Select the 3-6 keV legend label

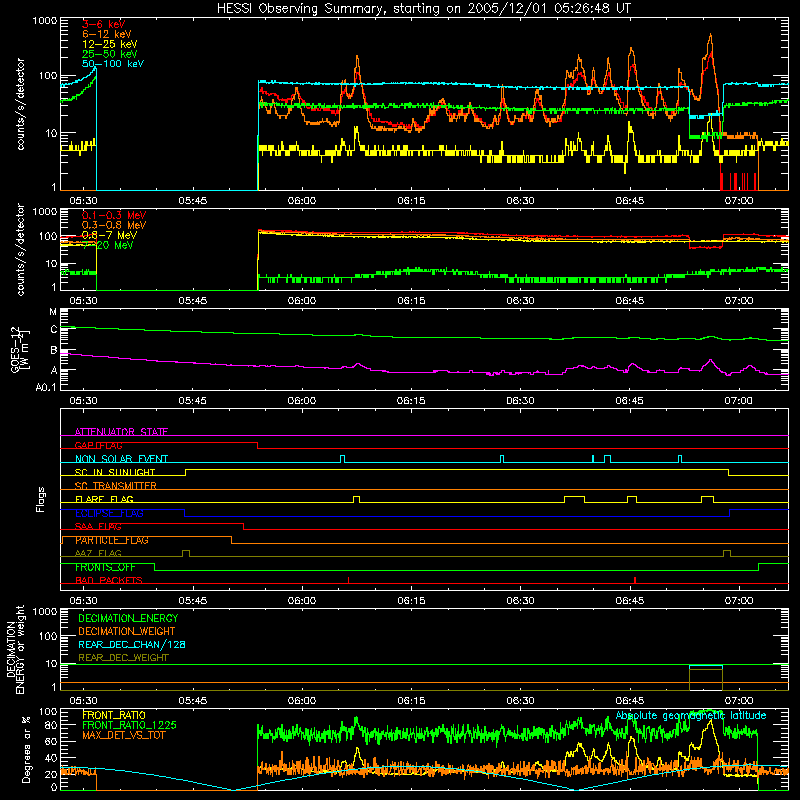point(104,24)
